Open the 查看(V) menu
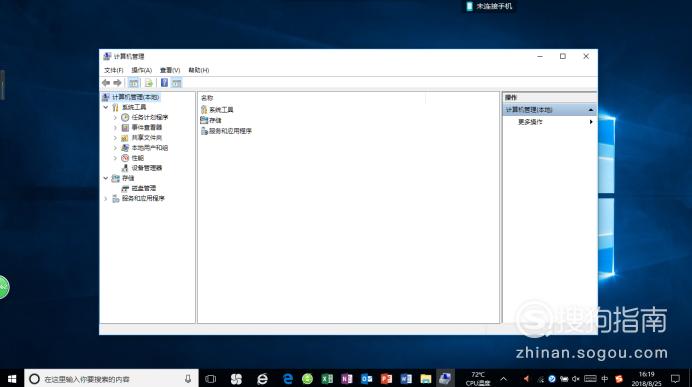This screenshot has width=692, height=387. [170, 70]
